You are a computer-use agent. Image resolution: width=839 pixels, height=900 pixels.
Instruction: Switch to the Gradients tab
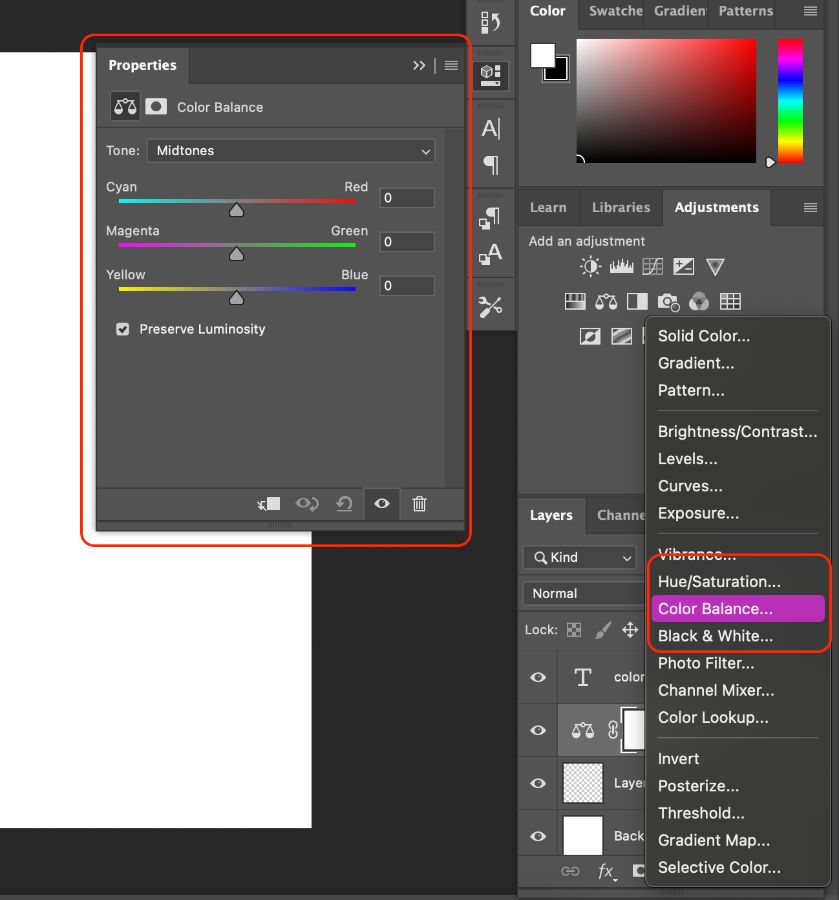pos(680,11)
